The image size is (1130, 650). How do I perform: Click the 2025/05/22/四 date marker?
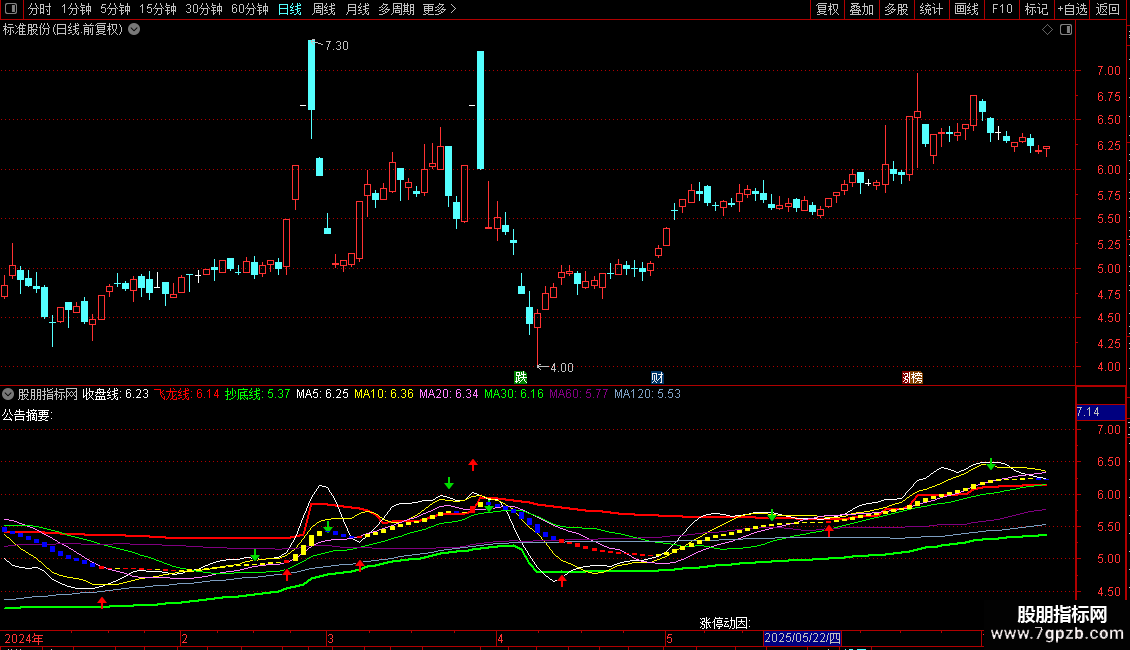tap(802, 638)
